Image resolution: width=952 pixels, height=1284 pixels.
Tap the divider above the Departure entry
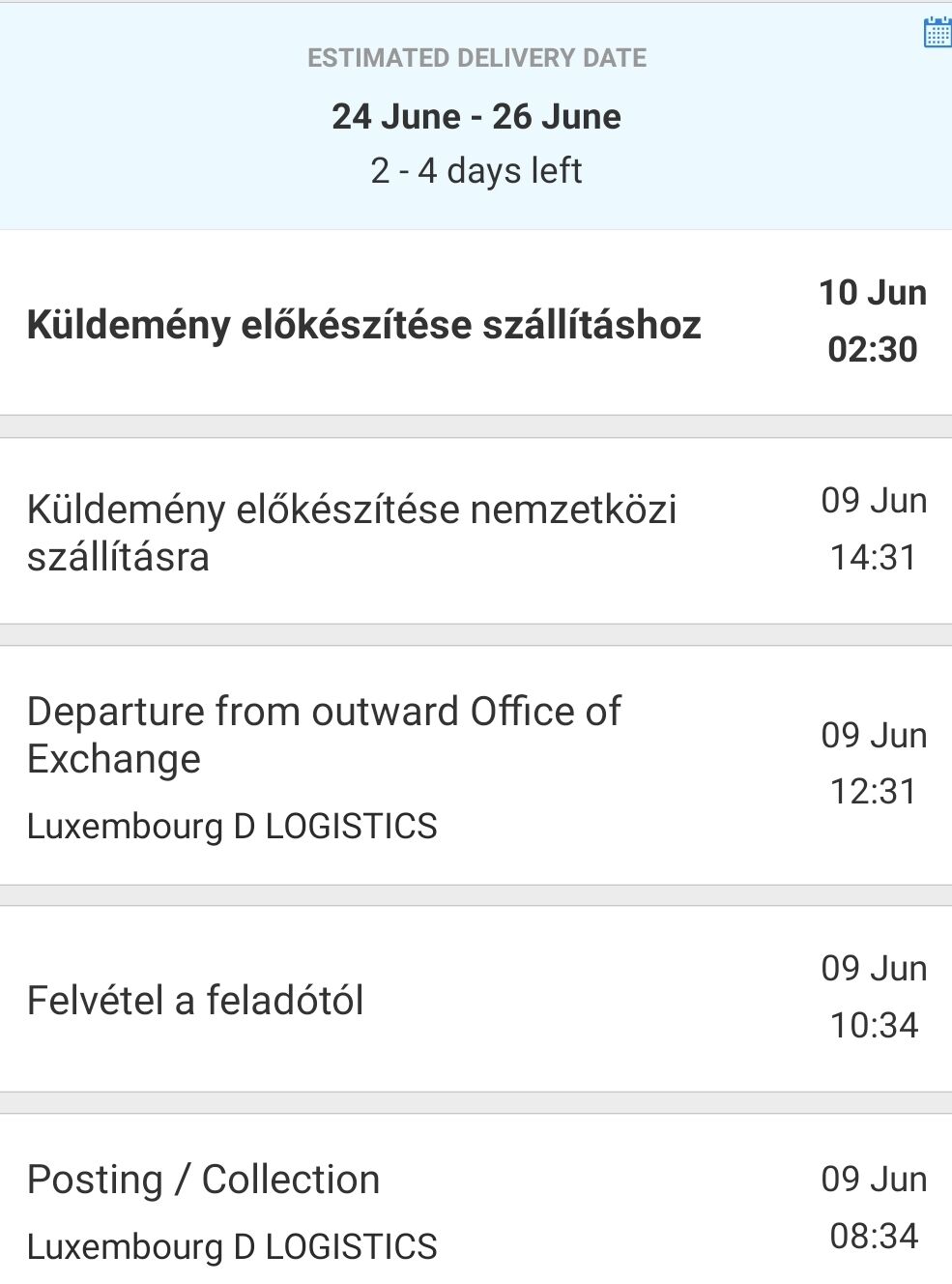tap(476, 635)
